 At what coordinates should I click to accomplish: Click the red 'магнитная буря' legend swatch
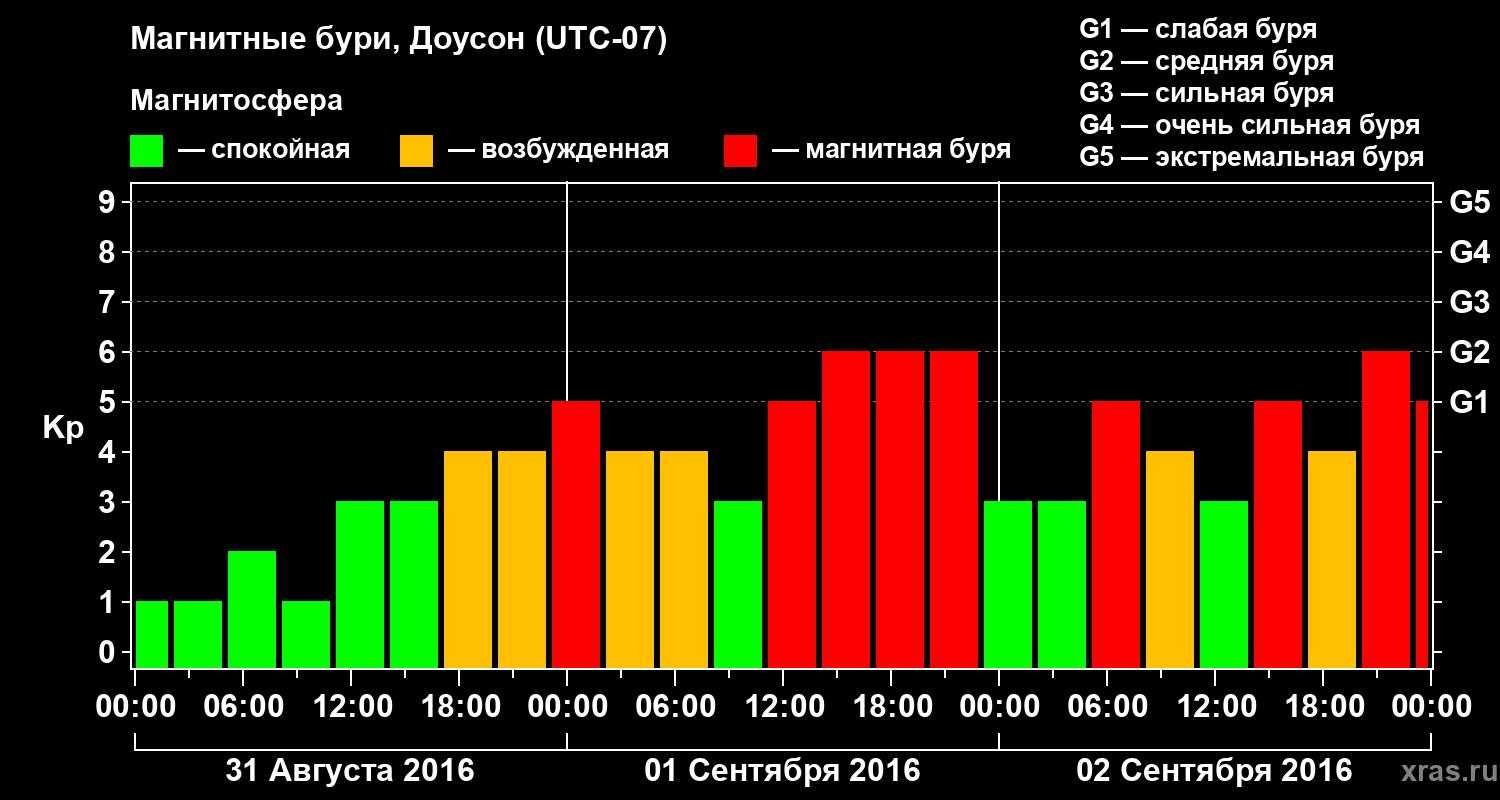[x=740, y=151]
